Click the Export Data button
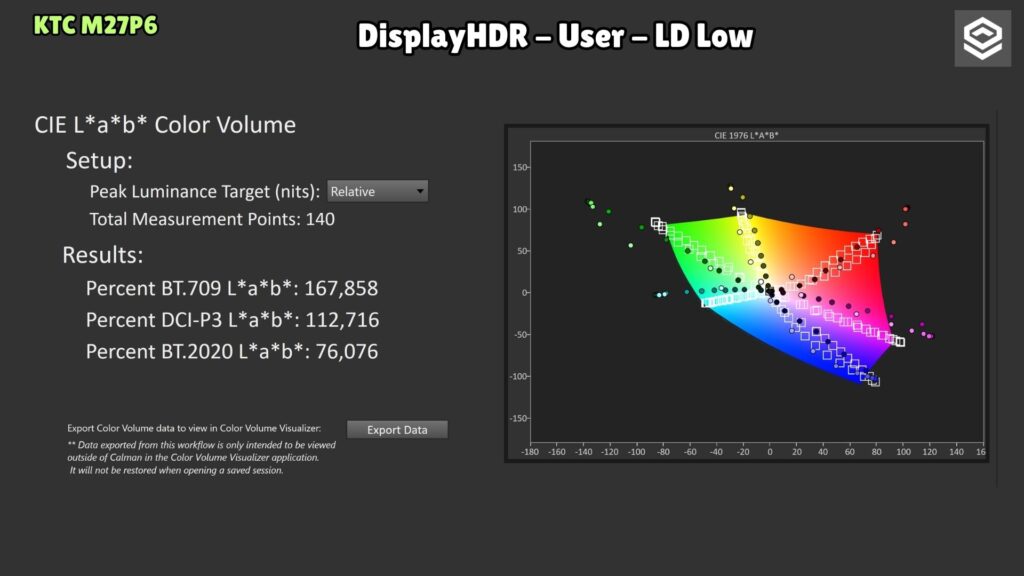 [x=397, y=430]
